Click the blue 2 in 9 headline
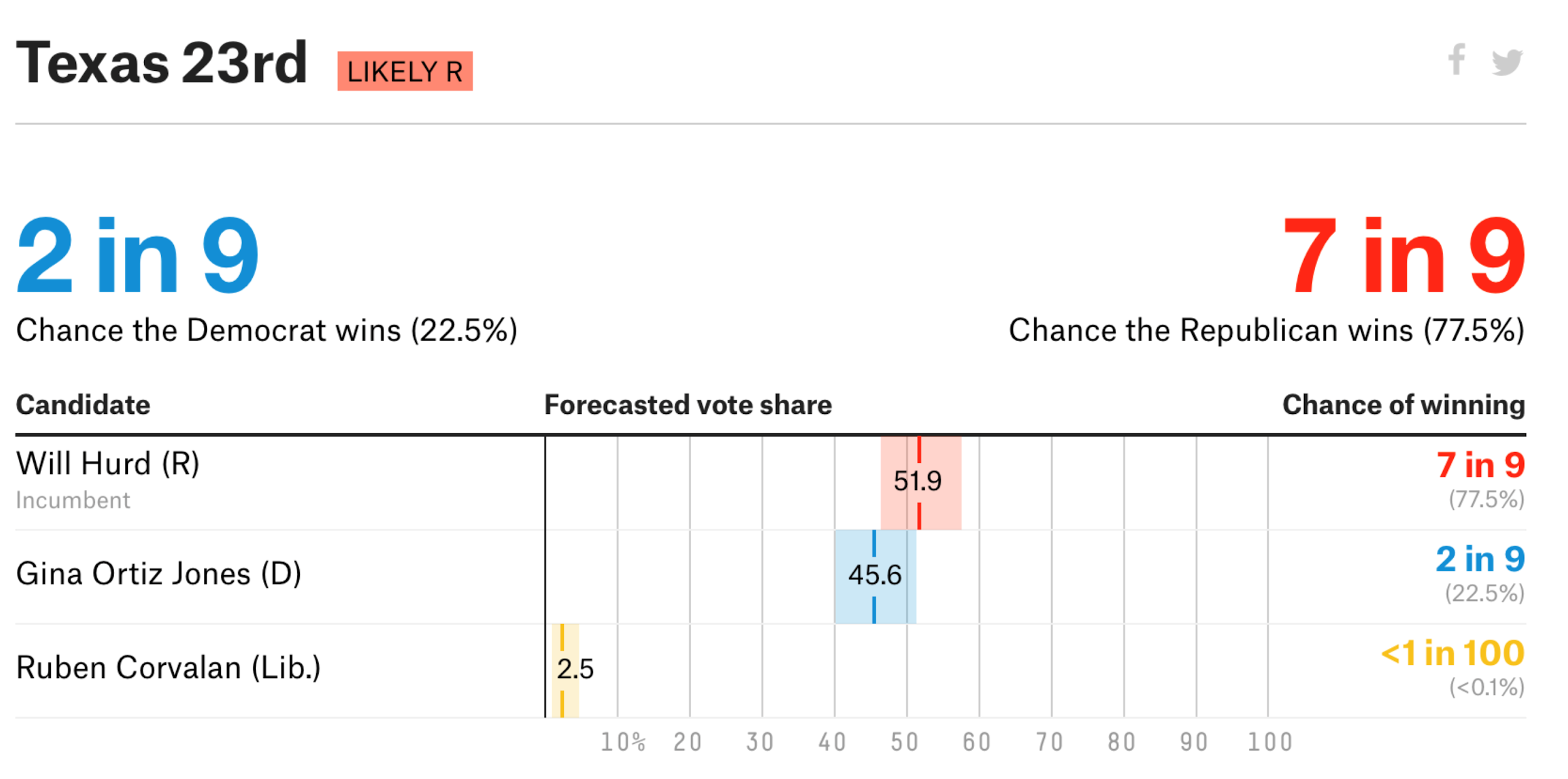This screenshot has height=779, width=1568. click(138, 255)
